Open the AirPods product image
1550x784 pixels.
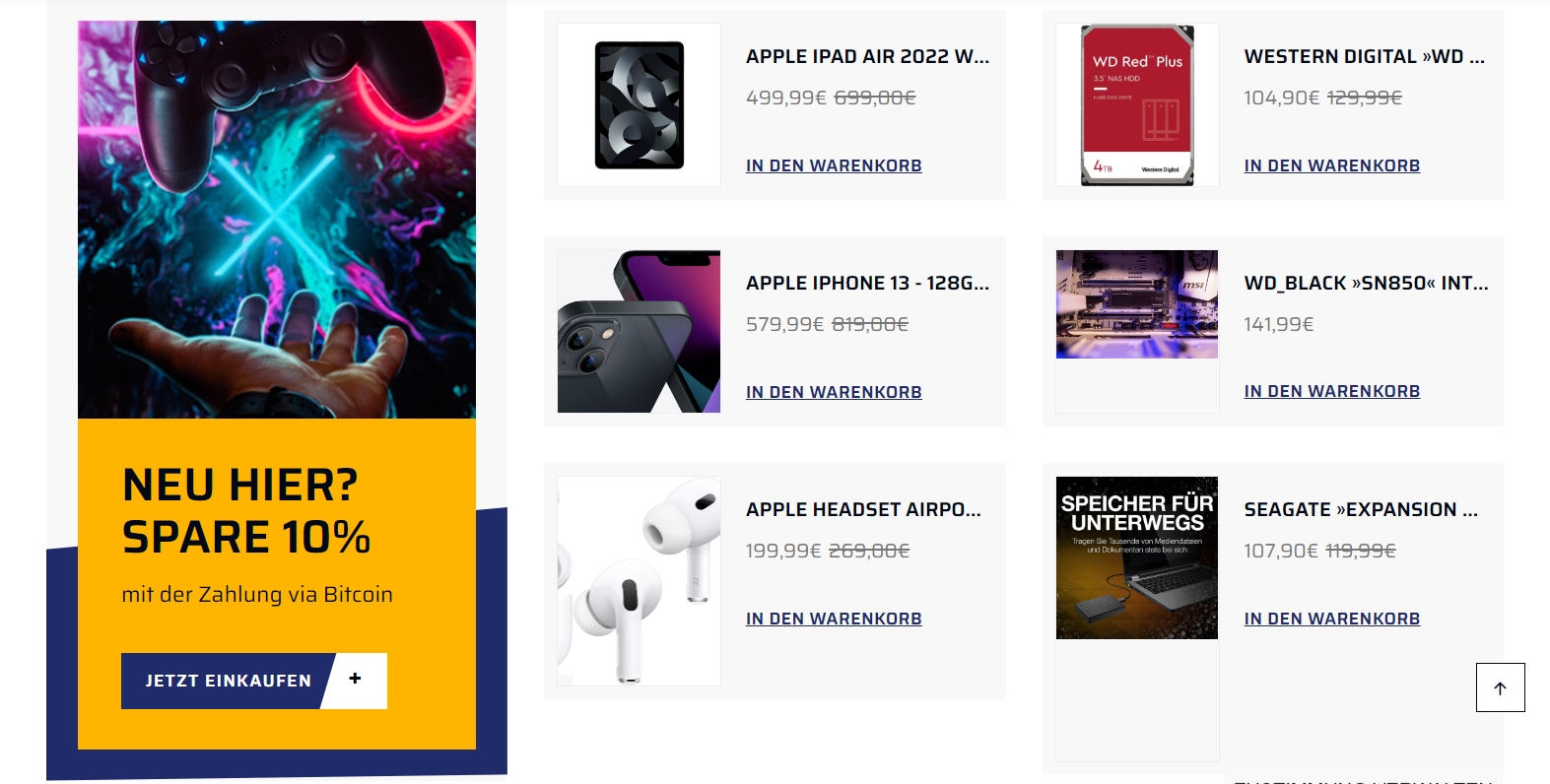[639, 581]
